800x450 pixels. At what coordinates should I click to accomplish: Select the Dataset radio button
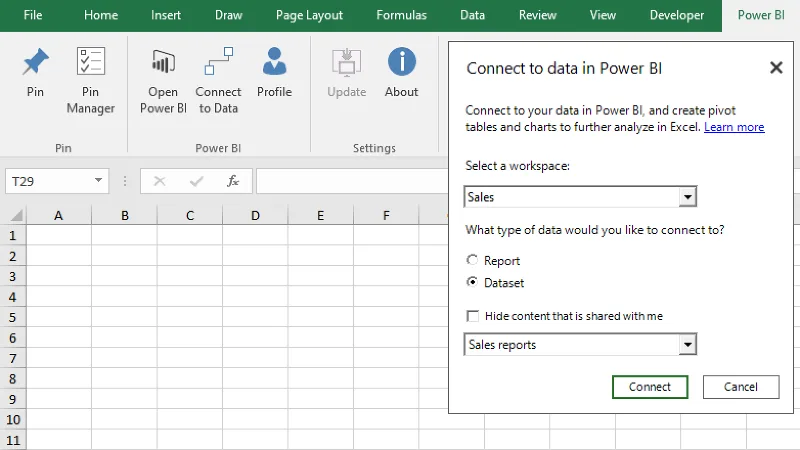(x=472, y=282)
